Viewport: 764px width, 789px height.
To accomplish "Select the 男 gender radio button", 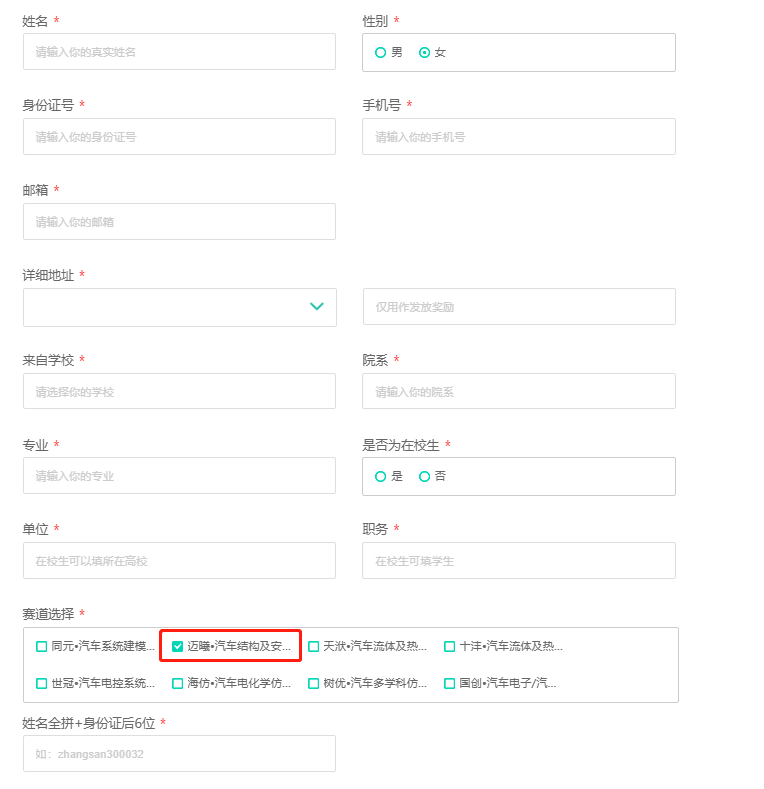I will click(380, 52).
